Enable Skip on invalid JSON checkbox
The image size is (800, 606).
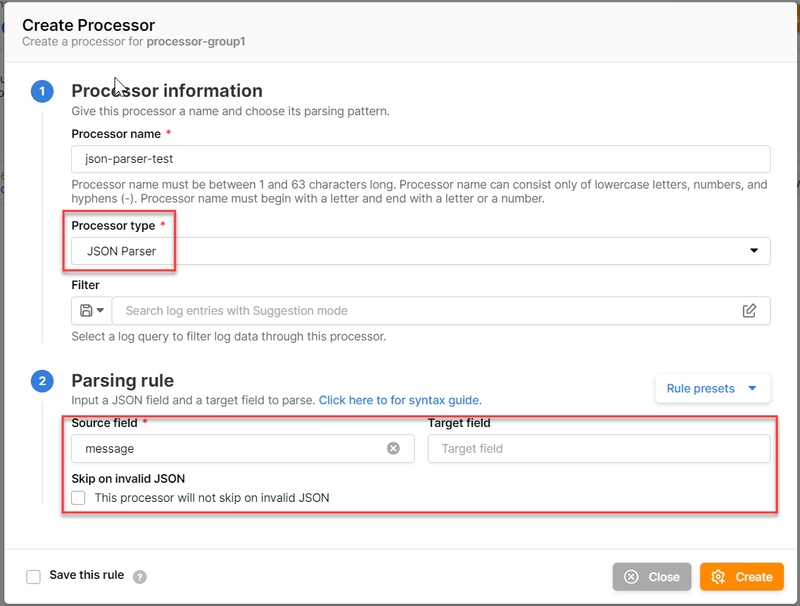click(79, 497)
